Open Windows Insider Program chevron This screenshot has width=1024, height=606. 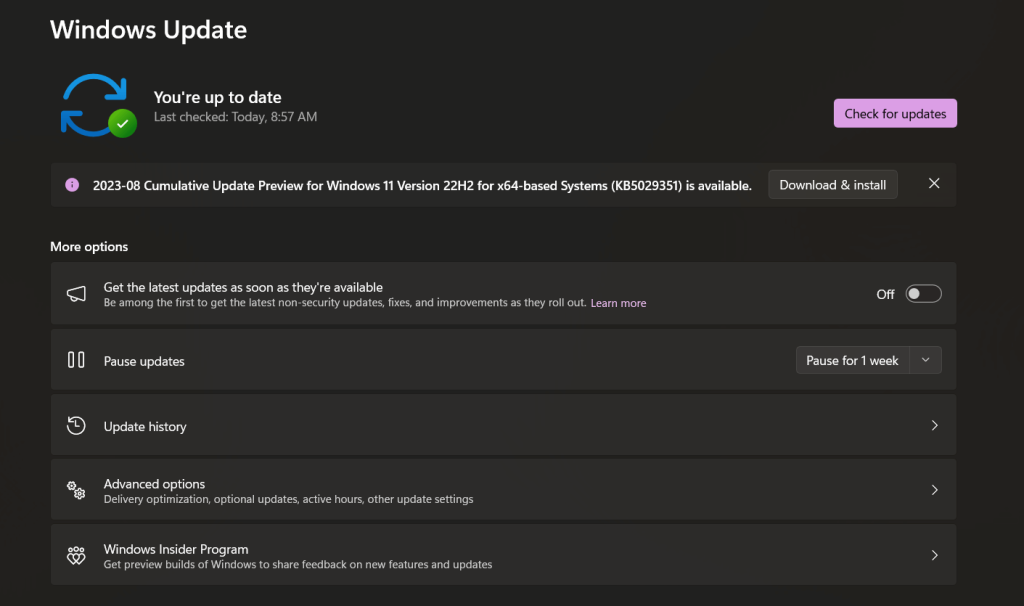click(934, 555)
